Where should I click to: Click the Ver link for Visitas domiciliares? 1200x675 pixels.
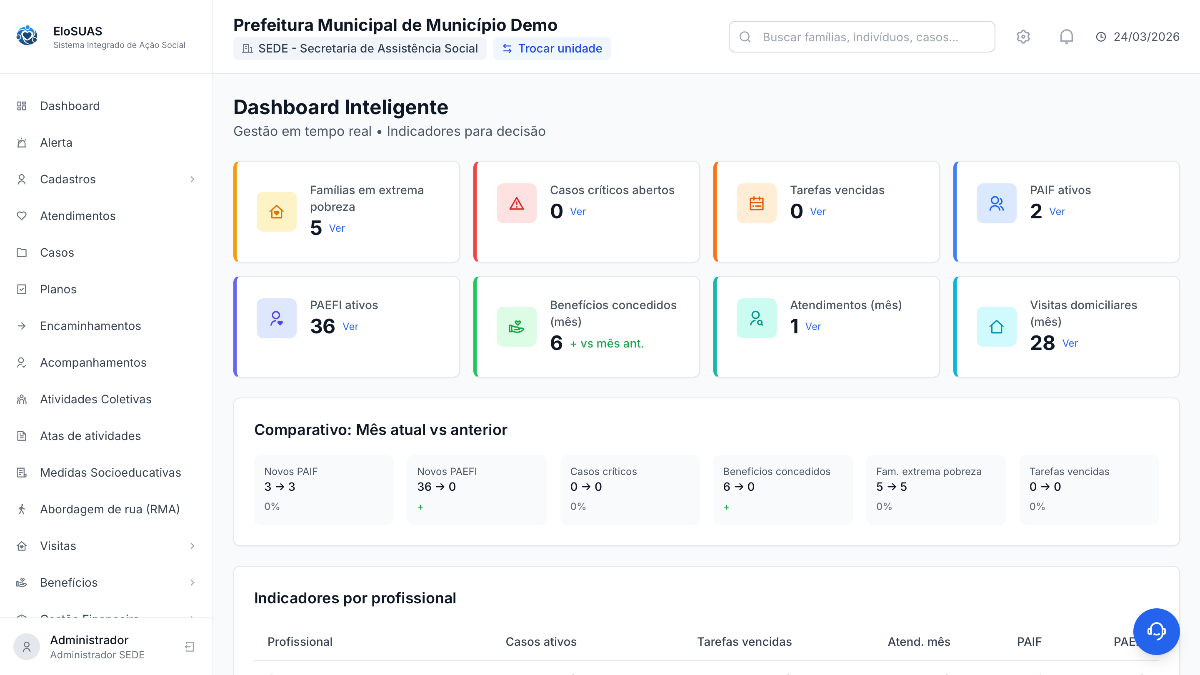[x=1070, y=343]
